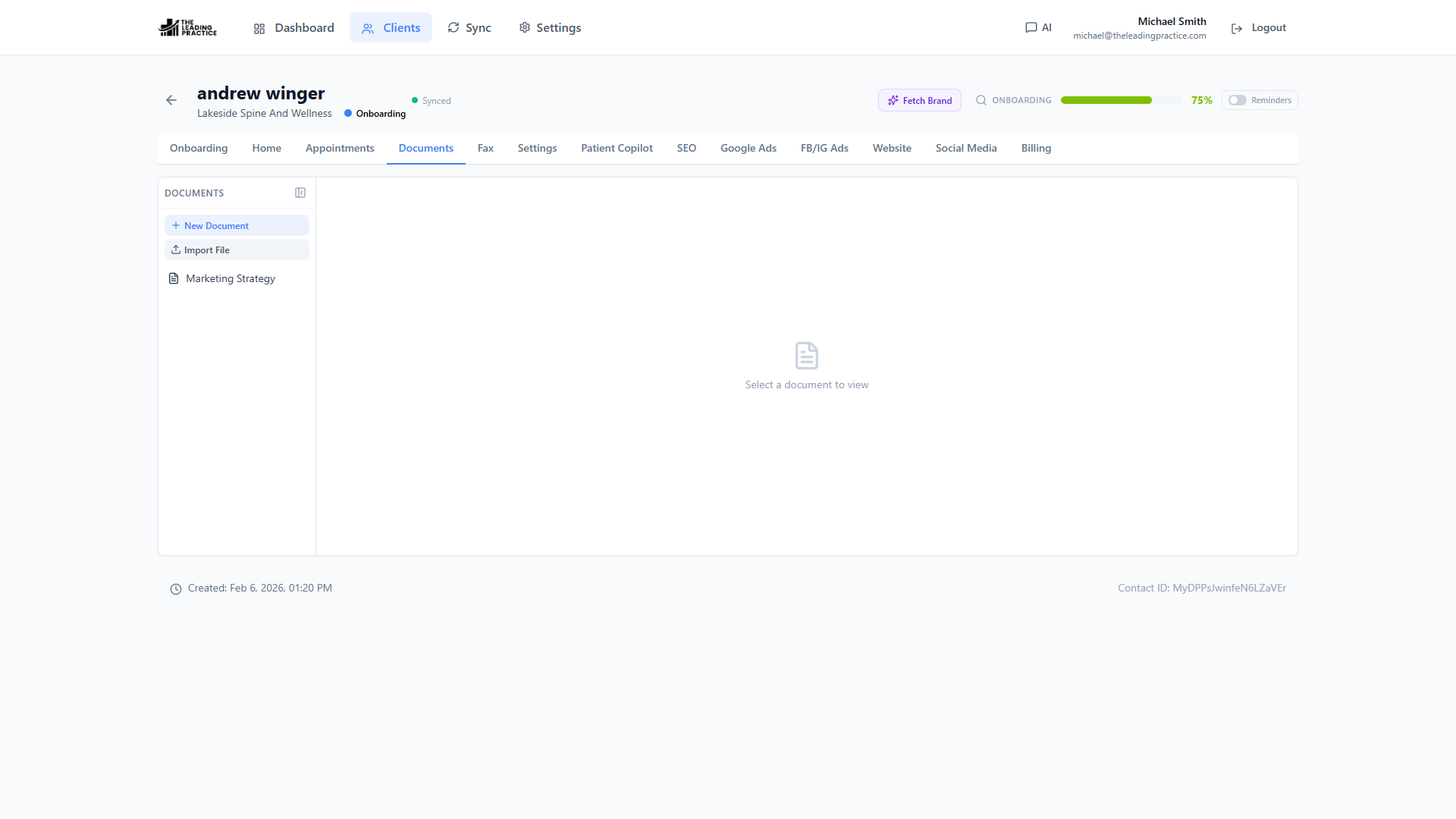
Task: Click the Contact ID text
Action: pyautogui.click(x=1201, y=588)
